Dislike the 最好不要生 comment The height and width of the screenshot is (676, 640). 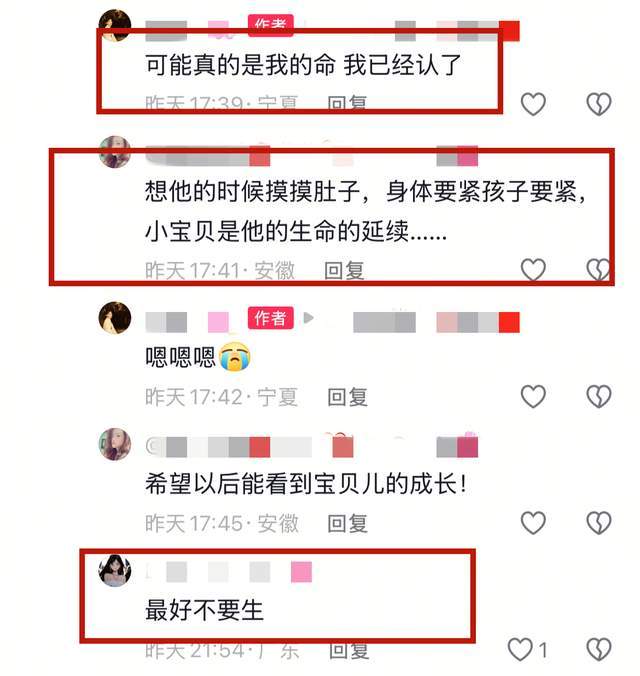pos(599,649)
